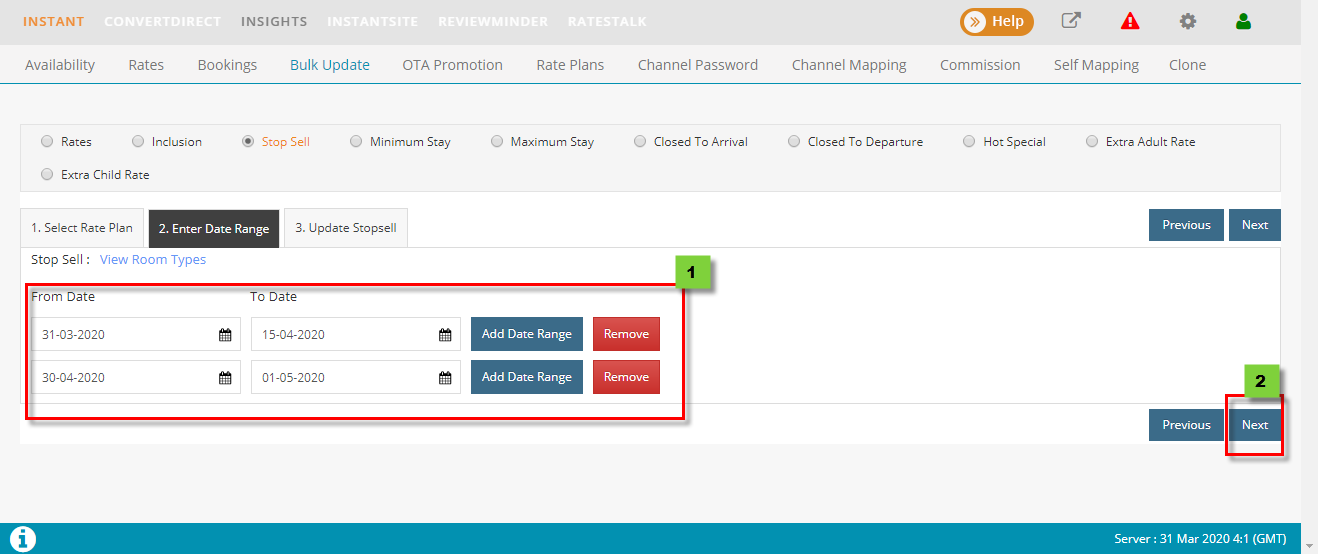Remove the second date range row
Viewport: 1318px width, 554px height.
tap(626, 377)
